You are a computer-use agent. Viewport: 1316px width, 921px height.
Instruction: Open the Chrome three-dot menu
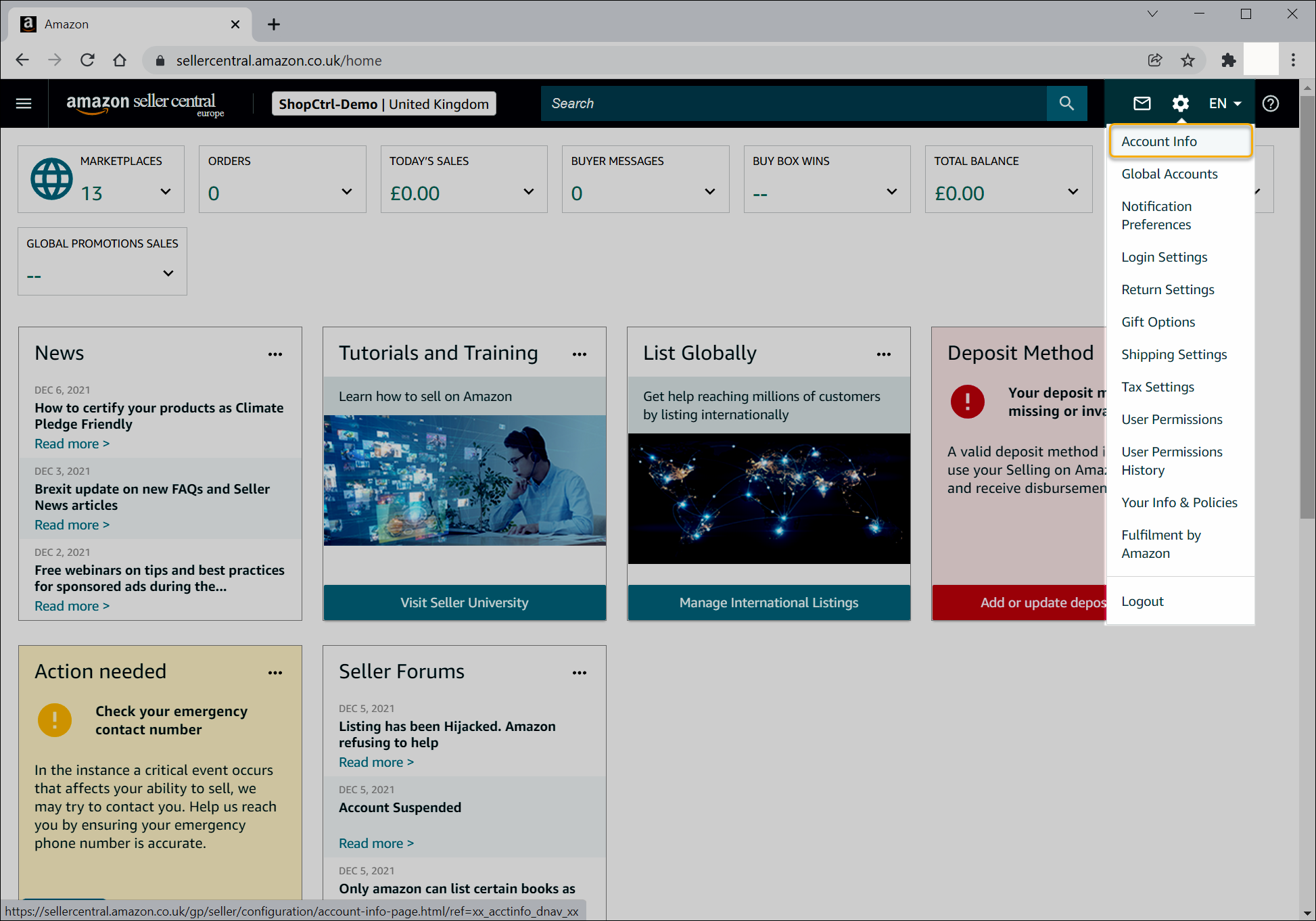1293,60
